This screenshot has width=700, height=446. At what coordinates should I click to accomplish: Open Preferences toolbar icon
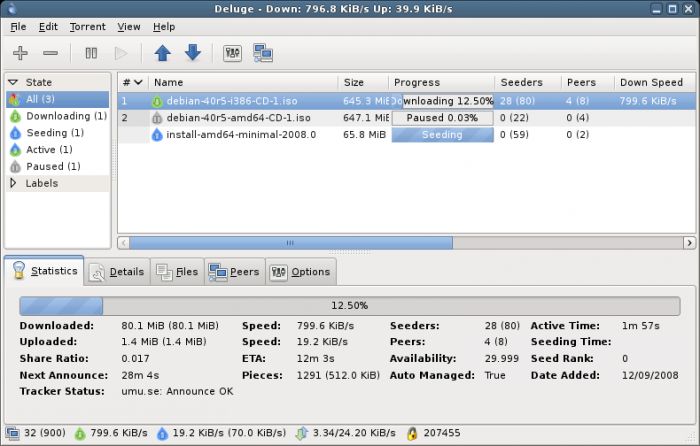[x=232, y=53]
